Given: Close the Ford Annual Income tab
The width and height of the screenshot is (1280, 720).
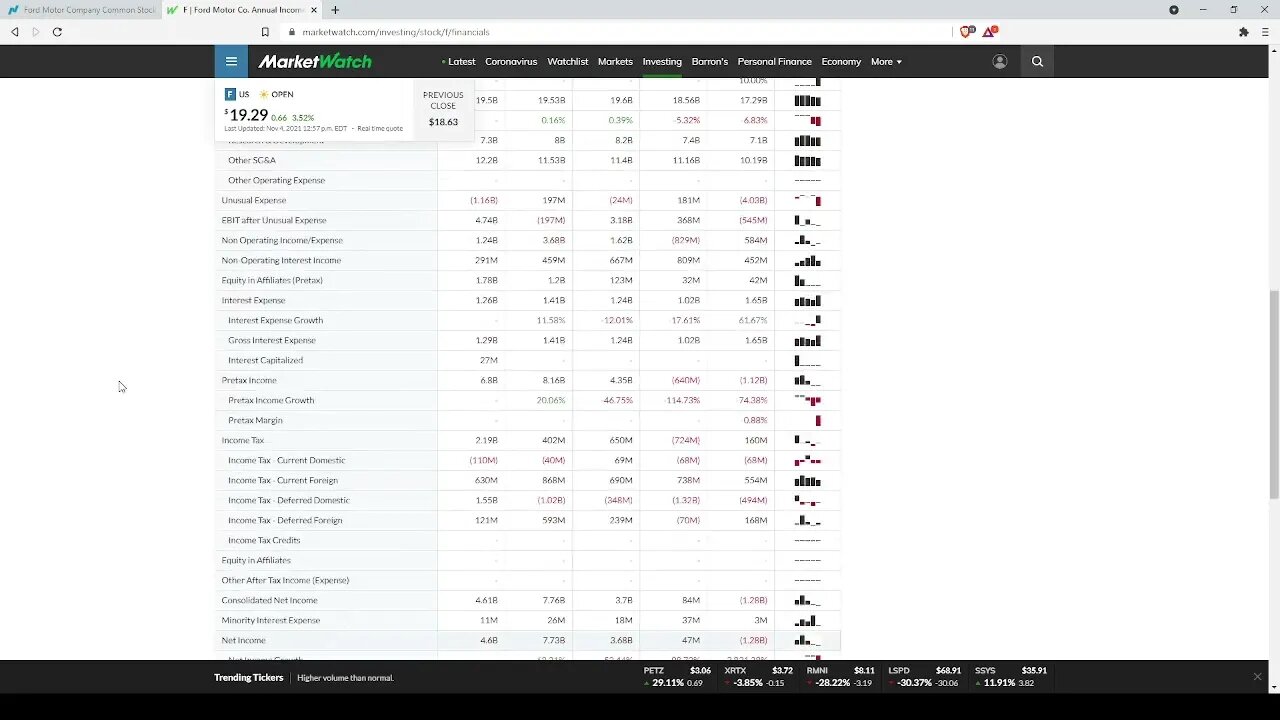Looking at the screenshot, I should point(314,10).
